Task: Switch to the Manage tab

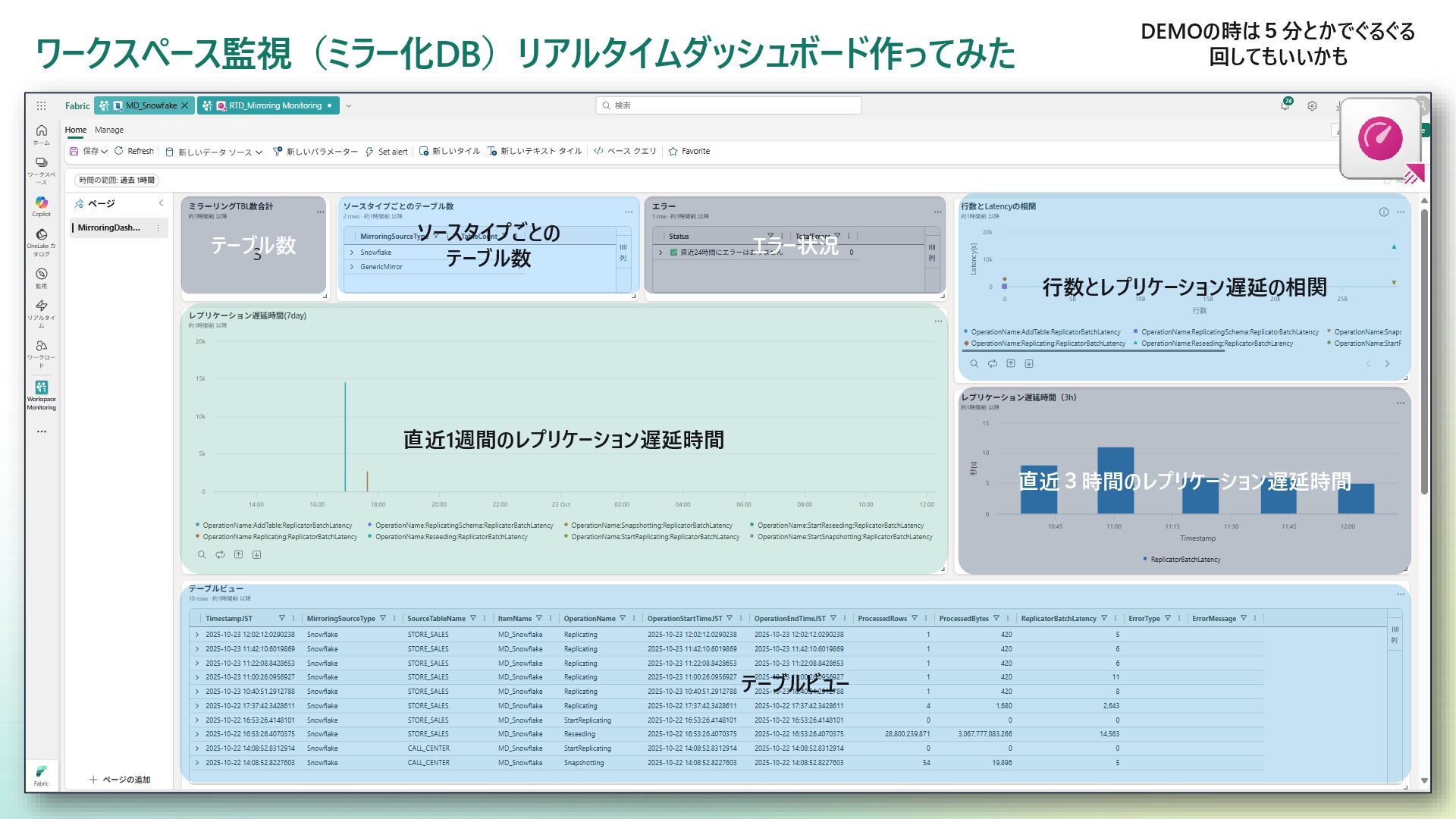Action: tap(109, 130)
